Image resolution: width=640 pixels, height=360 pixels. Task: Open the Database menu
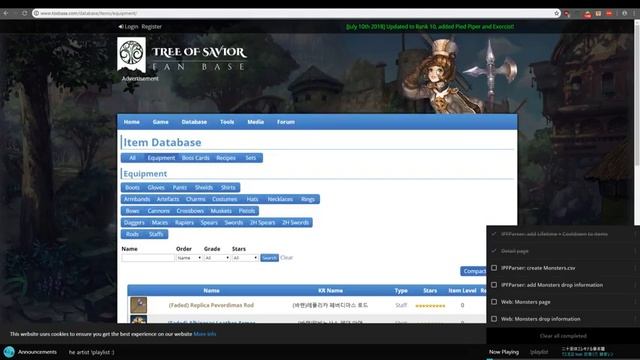[x=194, y=122]
